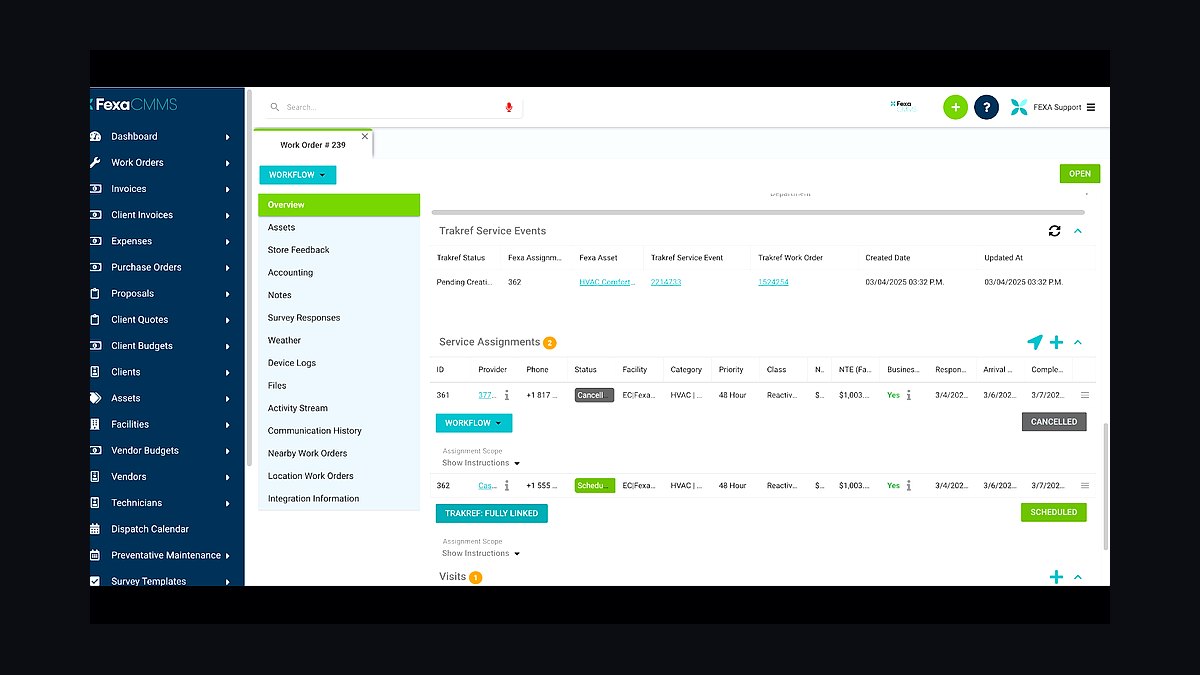
Task: Open provider link 377 for assignment 361
Action: pos(487,395)
